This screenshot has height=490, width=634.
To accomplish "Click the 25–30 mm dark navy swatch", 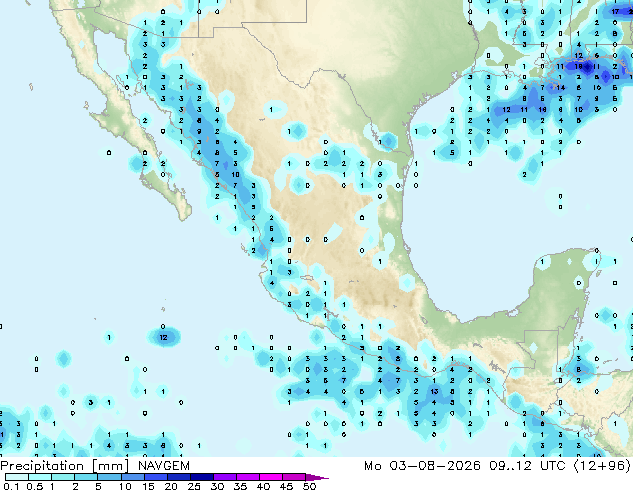I will (202, 477).
